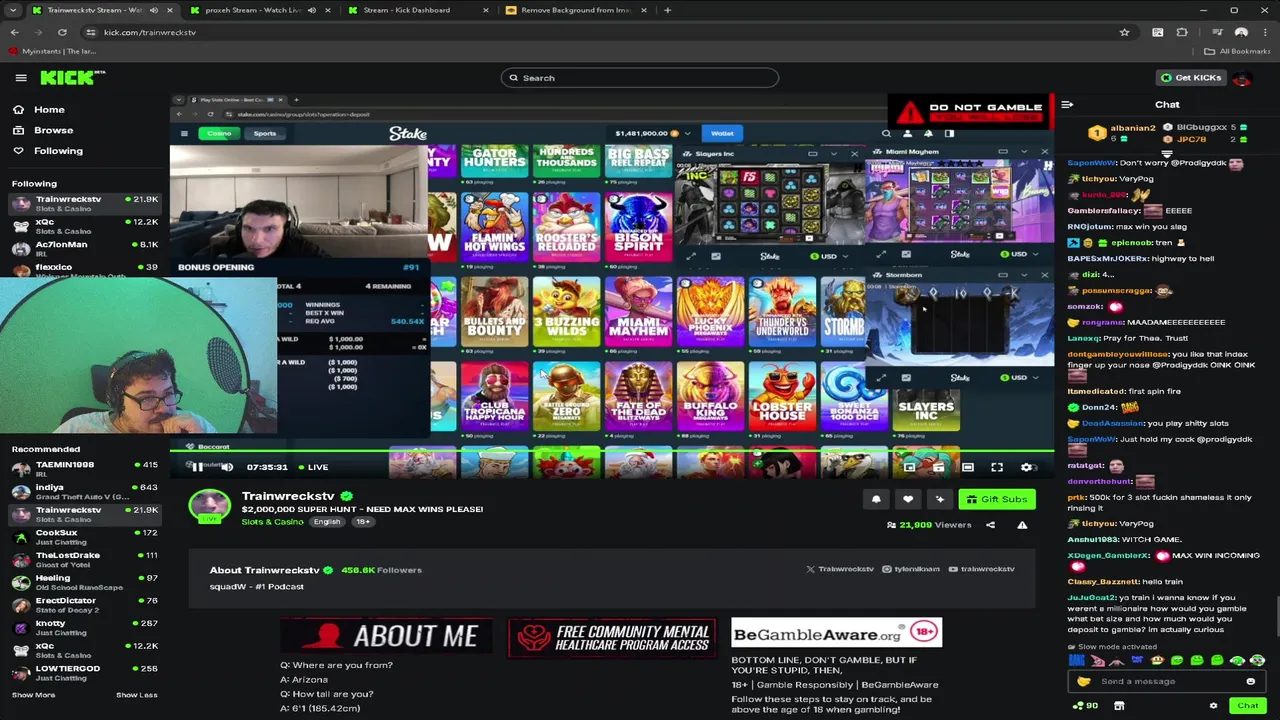This screenshot has width=1280, height=720.
Task: Open Following in the sidebar
Action: [x=48, y=151]
